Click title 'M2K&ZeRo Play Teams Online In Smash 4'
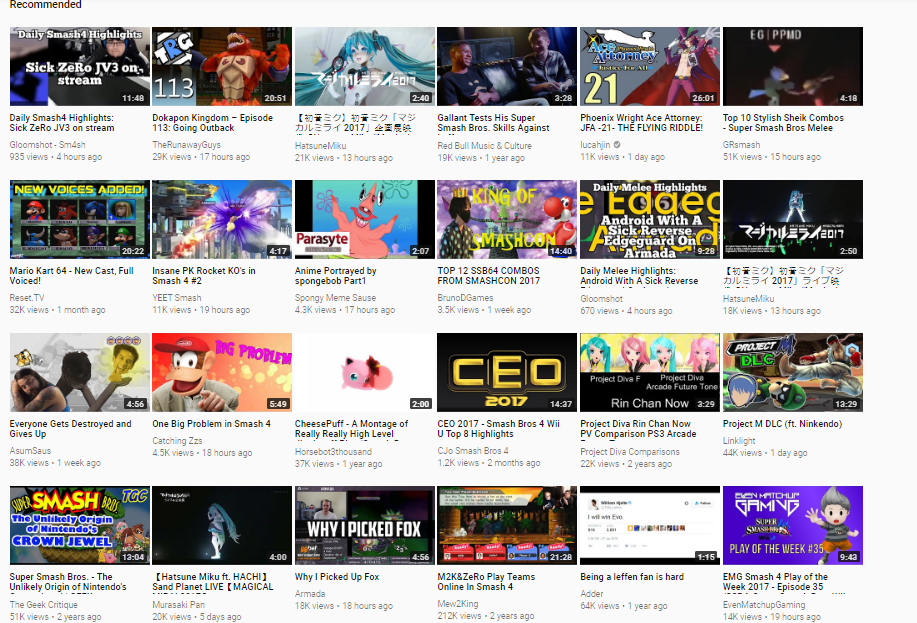Screen dimensions: 917x623 [x=486, y=582]
